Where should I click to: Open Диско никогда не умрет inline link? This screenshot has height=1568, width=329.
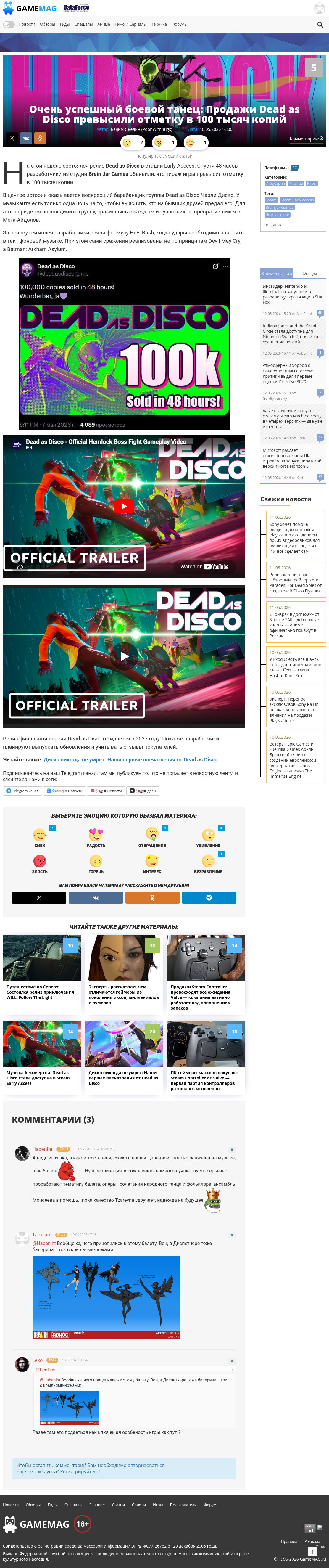[130, 759]
